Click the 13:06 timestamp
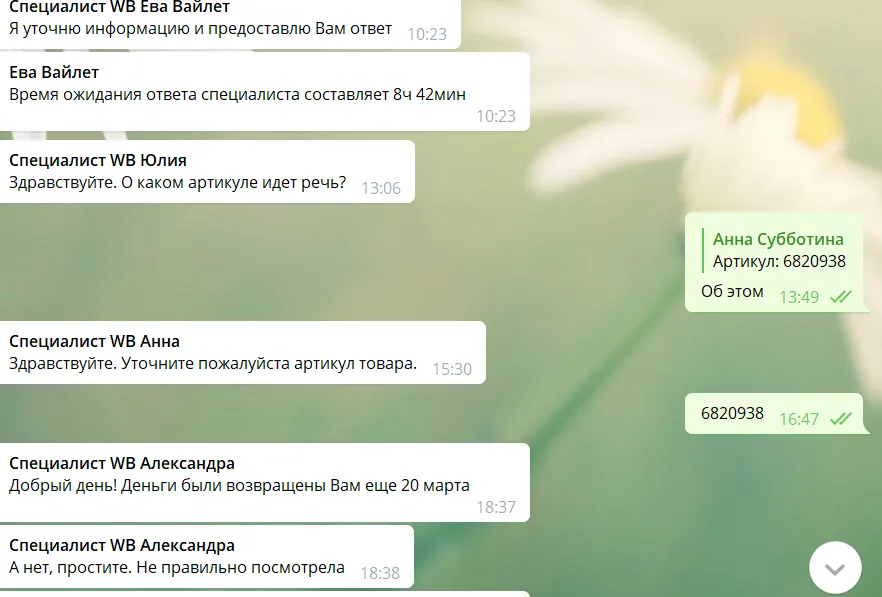Image resolution: width=882 pixels, height=597 pixels. (x=381, y=188)
